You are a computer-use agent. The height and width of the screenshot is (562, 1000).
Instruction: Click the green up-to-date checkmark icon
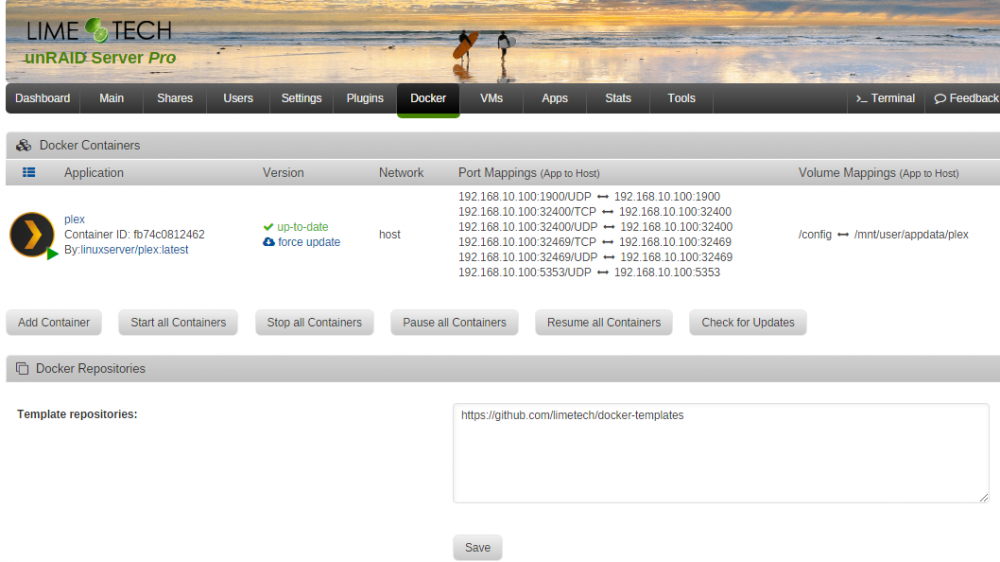(268, 226)
